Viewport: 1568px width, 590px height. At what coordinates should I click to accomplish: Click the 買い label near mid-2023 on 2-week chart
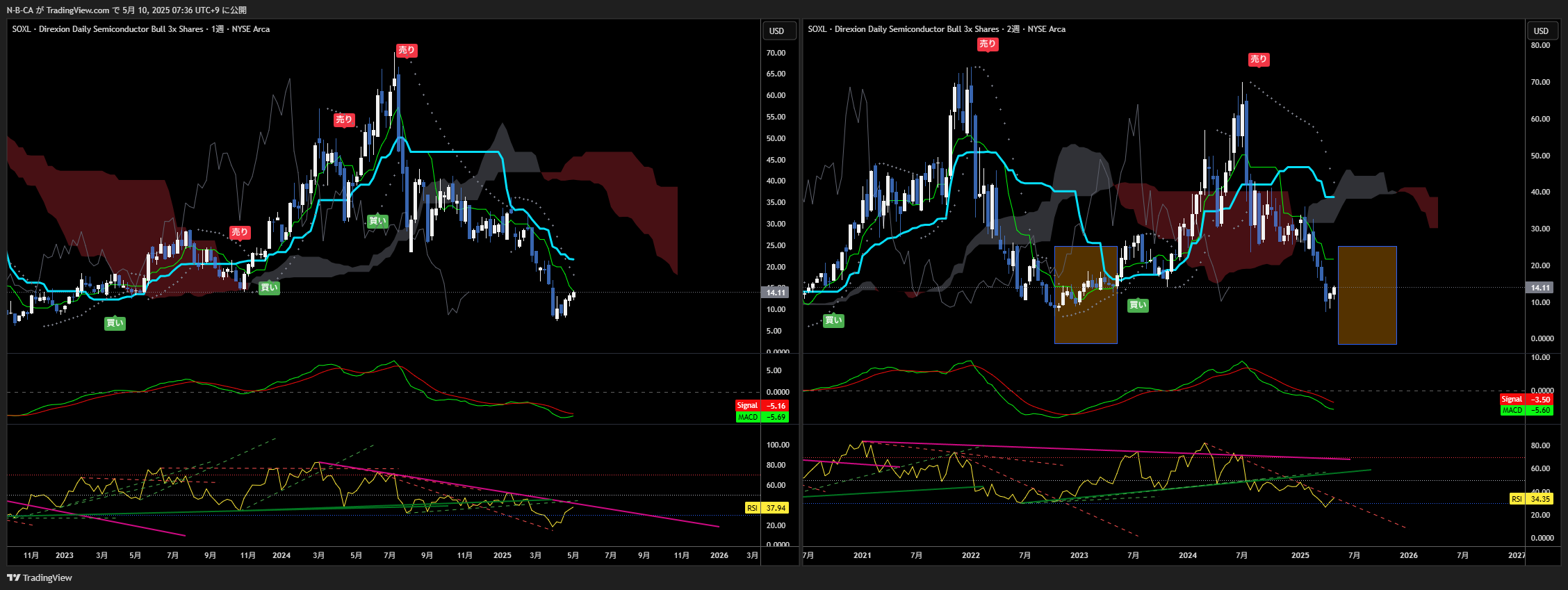point(1138,304)
